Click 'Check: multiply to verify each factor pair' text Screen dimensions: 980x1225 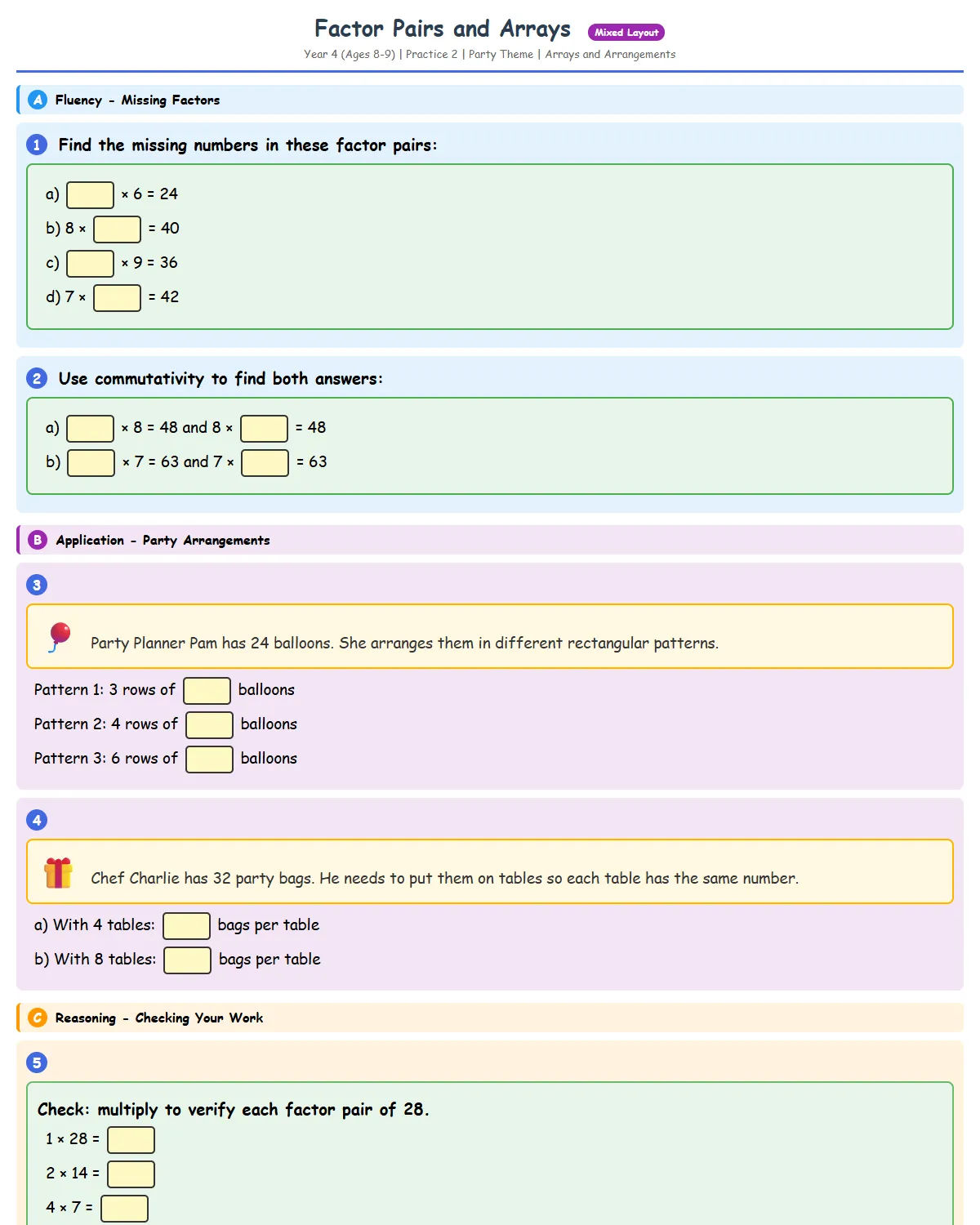coord(233,1110)
